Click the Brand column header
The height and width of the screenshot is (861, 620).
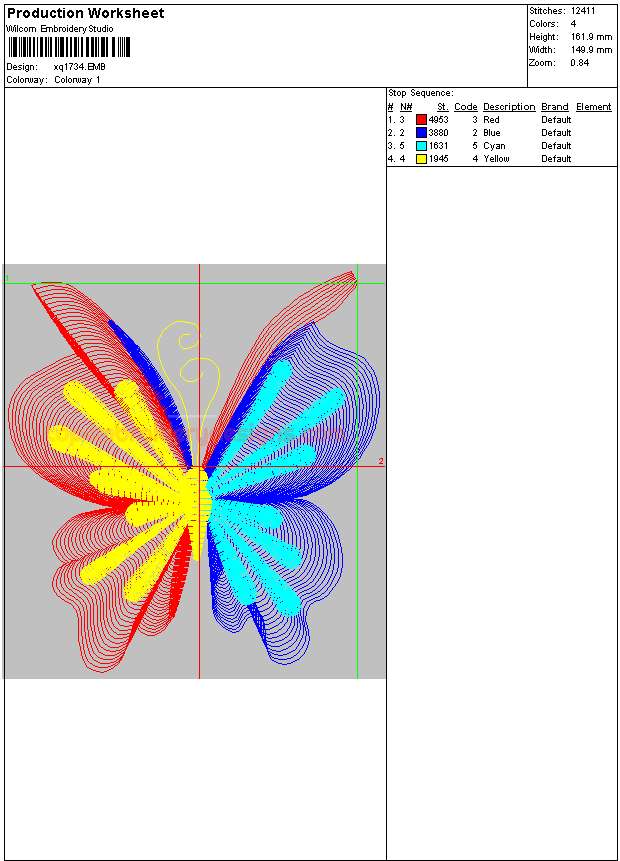tap(555, 107)
